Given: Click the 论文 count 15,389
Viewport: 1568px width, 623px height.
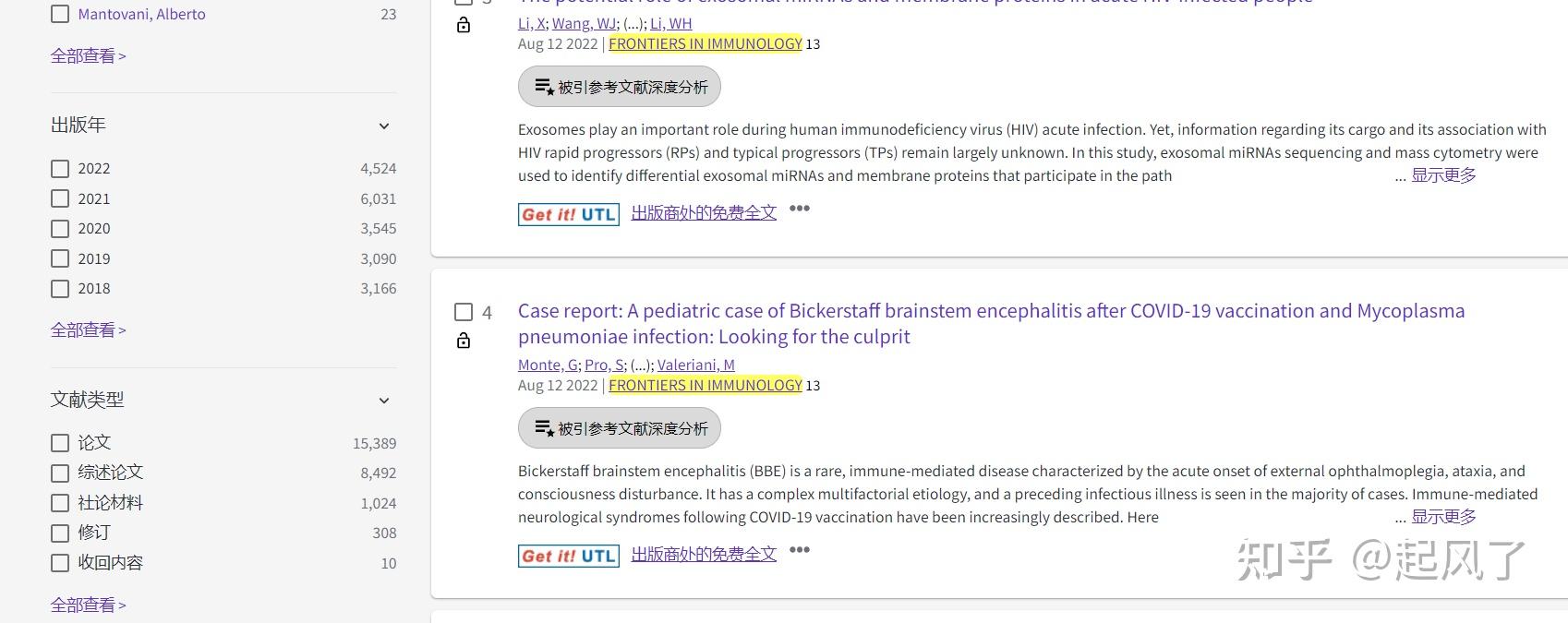Looking at the screenshot, I should 375,443.
